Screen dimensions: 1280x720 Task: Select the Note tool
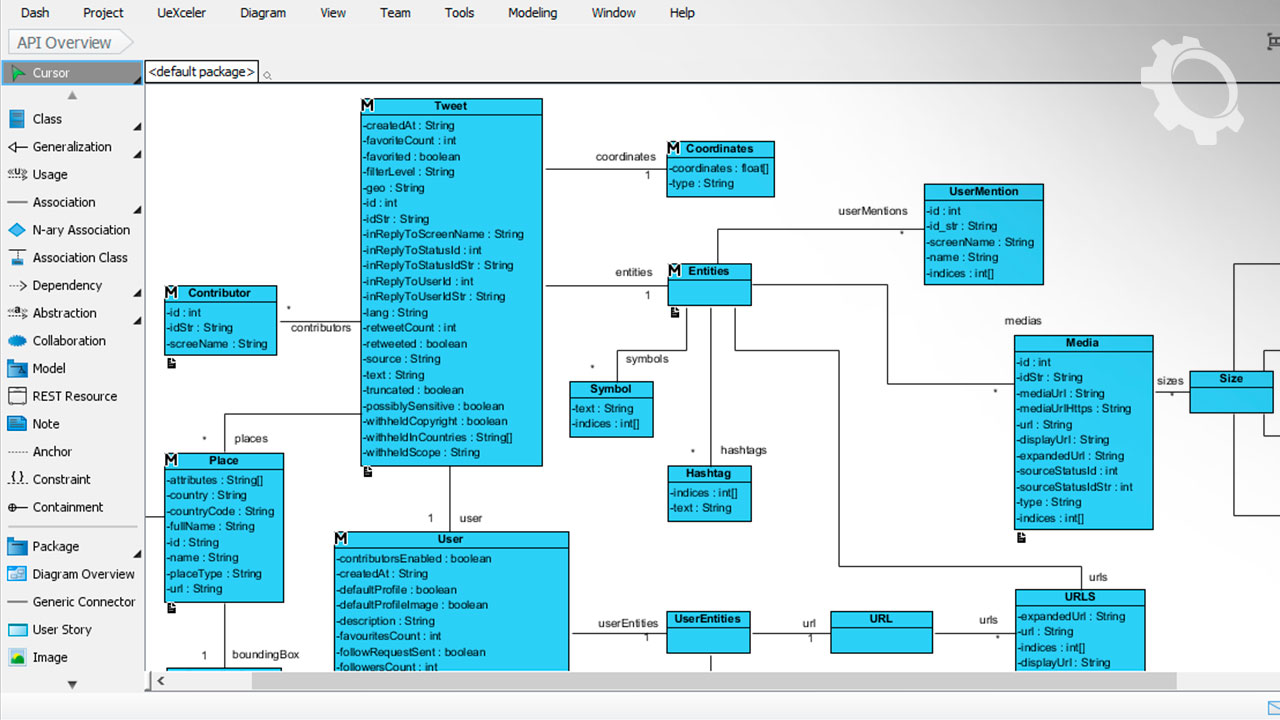(46, 424)
